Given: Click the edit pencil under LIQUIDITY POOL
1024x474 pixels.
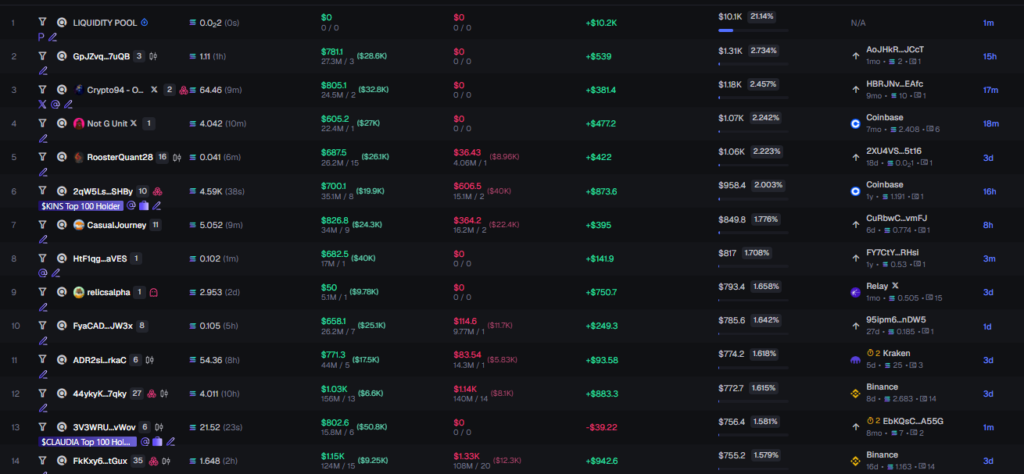Looking at the screenshot, I should click(53, 37).
